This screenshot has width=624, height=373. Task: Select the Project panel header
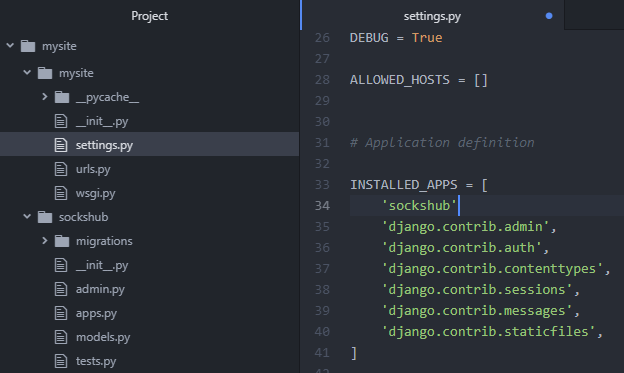click(150, 16)
